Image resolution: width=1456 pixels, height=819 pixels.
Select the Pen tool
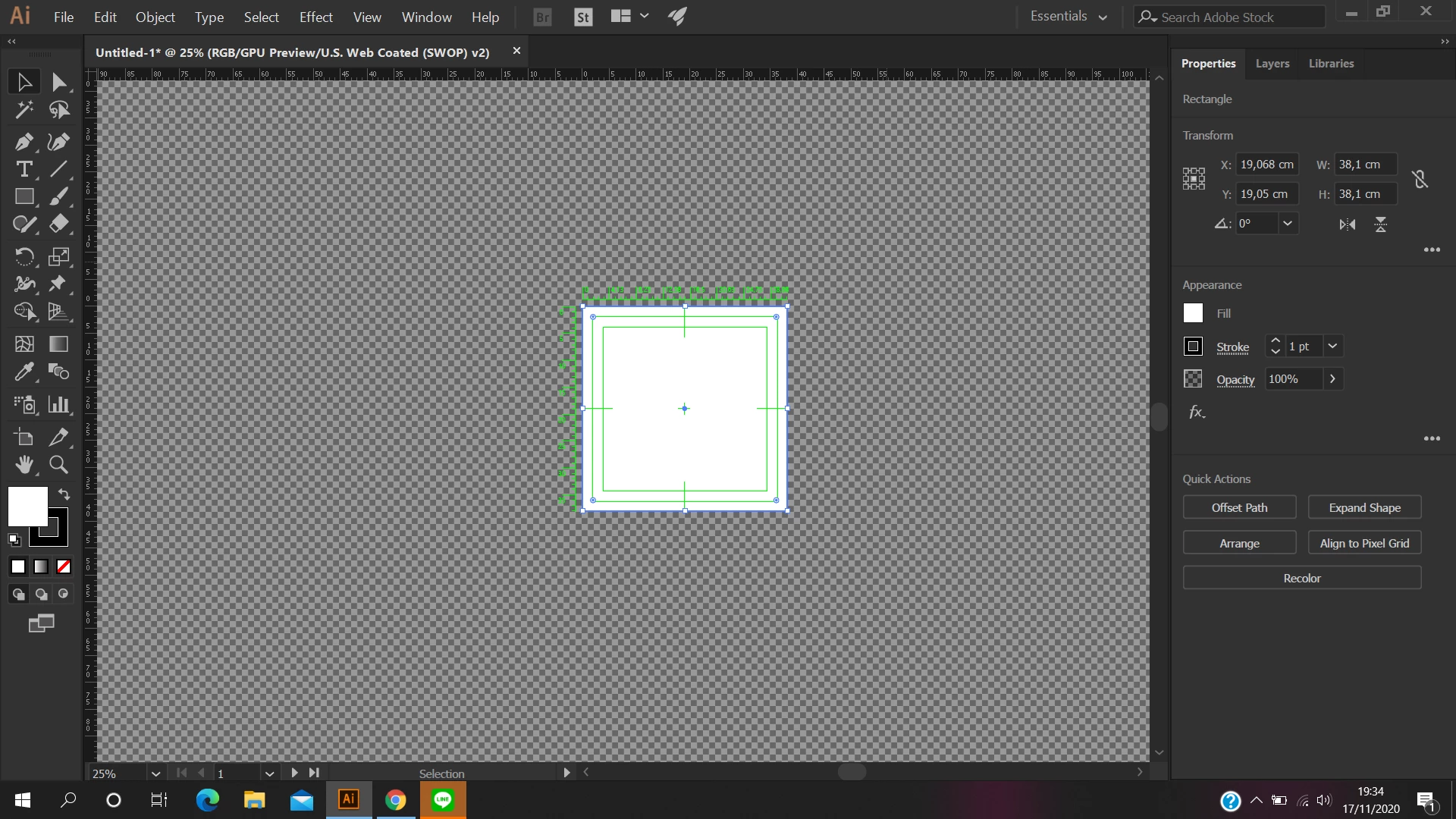pos(24,142)
